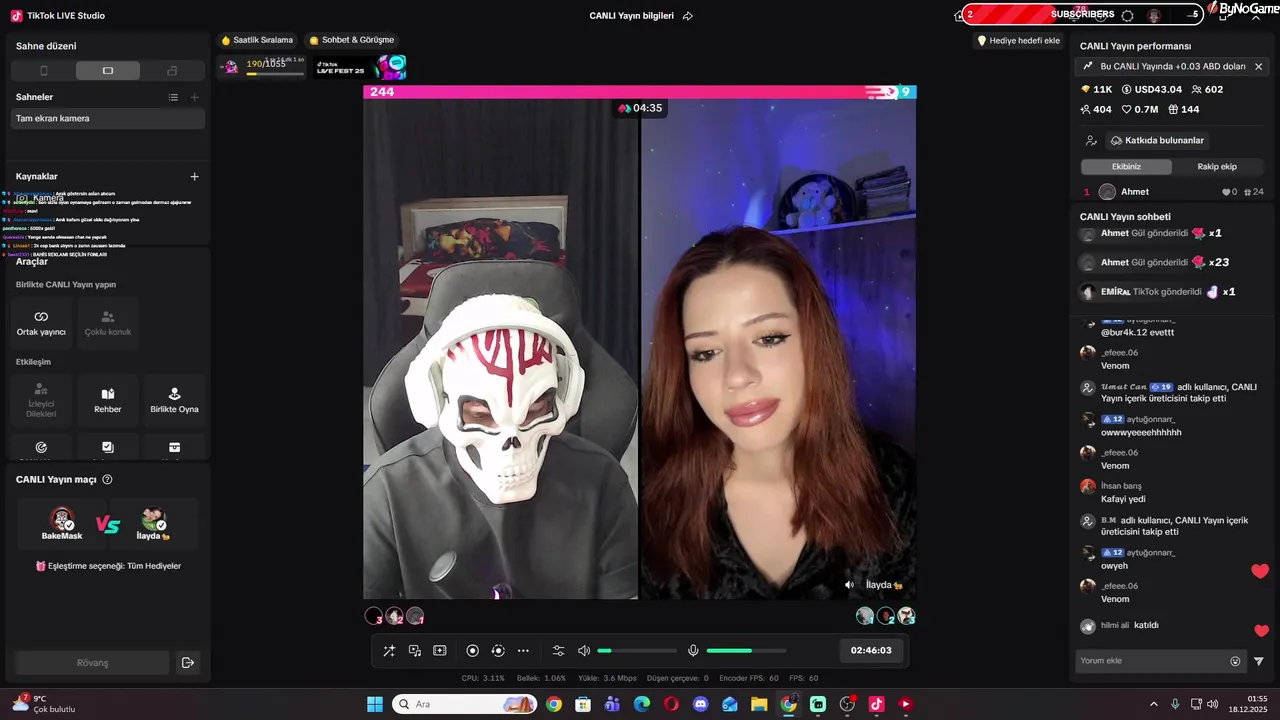Screen dimensions: 1280x720
Task: Click the screen capture frame icon in control bar
Action: pos(440,651)
